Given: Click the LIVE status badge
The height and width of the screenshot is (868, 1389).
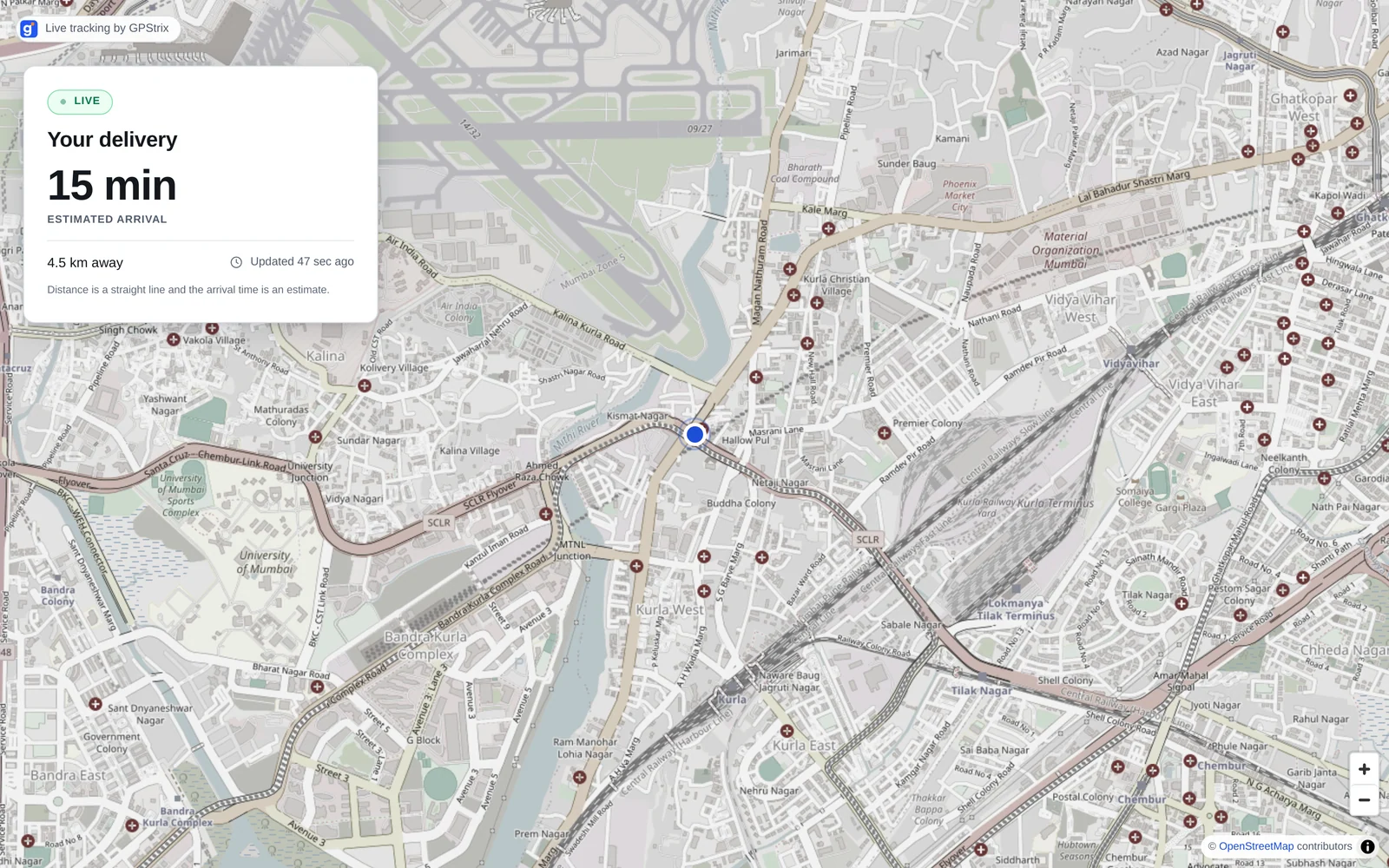Looking at the screenshot, I should click(80, 102).
